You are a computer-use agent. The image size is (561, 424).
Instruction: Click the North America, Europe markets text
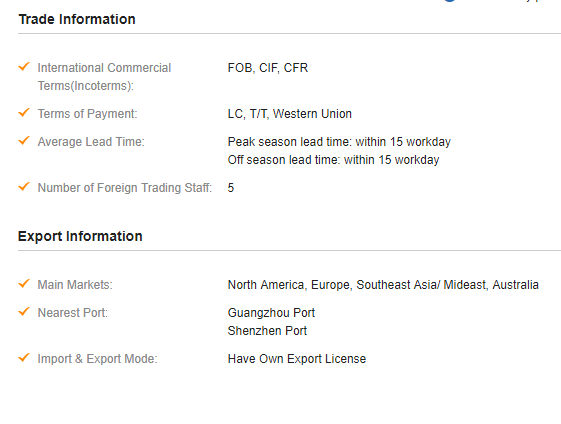(x=383, y=285)
